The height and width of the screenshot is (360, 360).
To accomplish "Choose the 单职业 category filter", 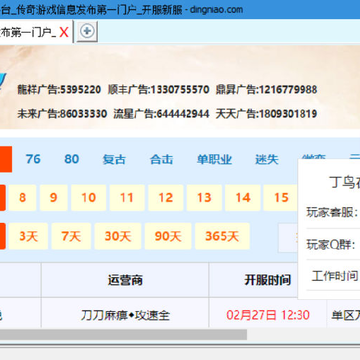I will pos(214,159).
